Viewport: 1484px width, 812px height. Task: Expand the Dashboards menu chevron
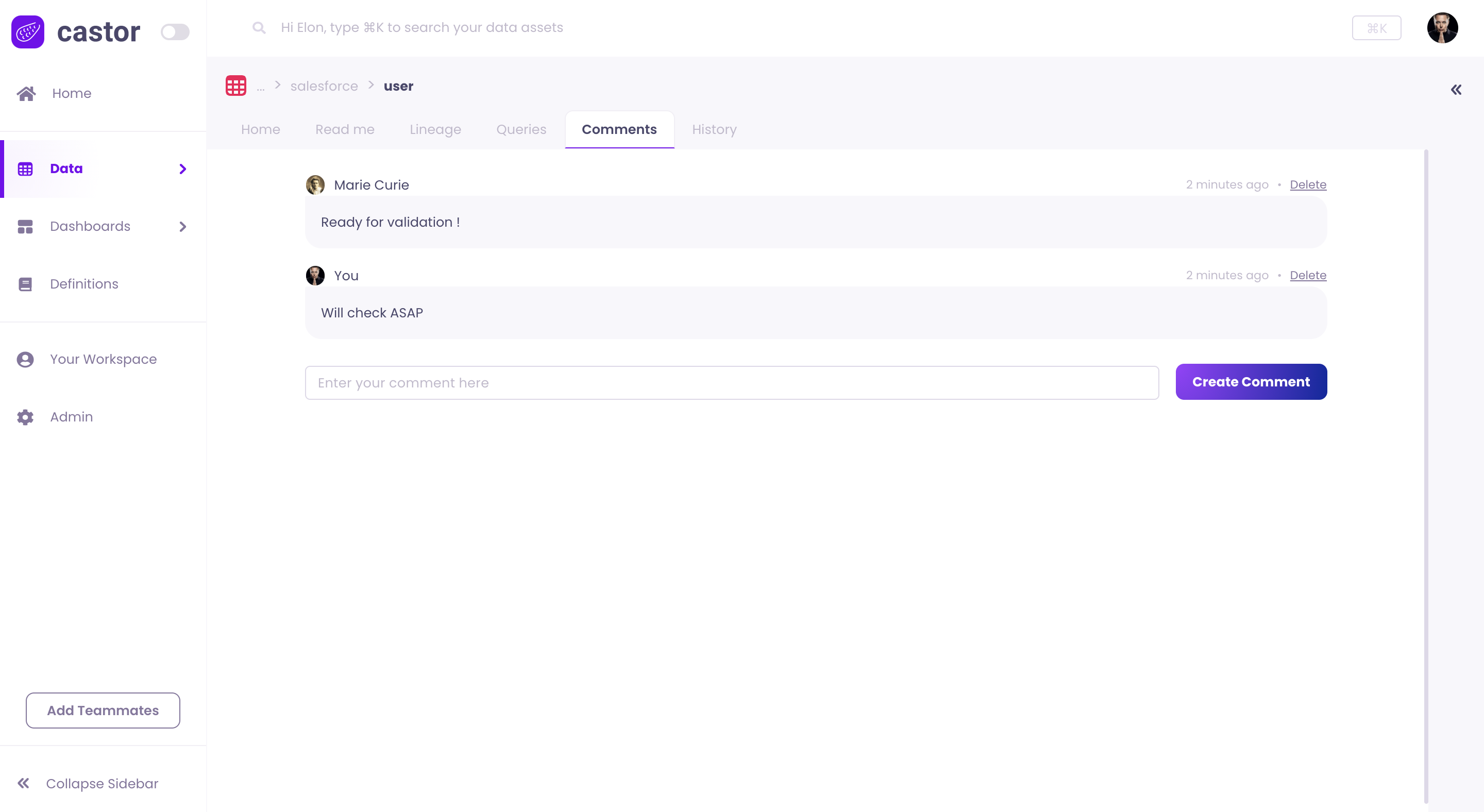coord(182,226)
